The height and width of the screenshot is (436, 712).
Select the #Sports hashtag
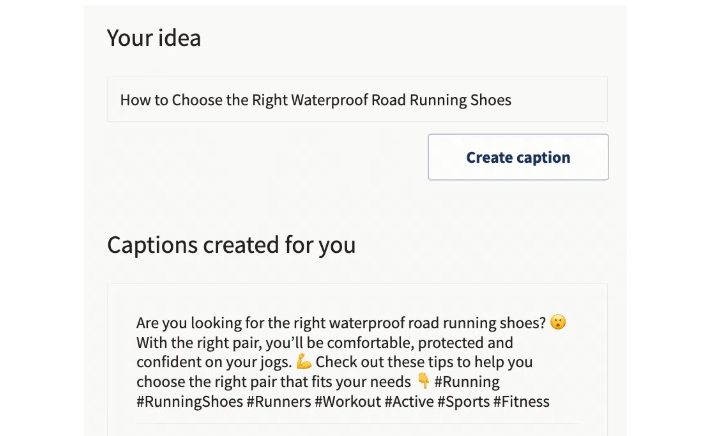tap(469, 402)
